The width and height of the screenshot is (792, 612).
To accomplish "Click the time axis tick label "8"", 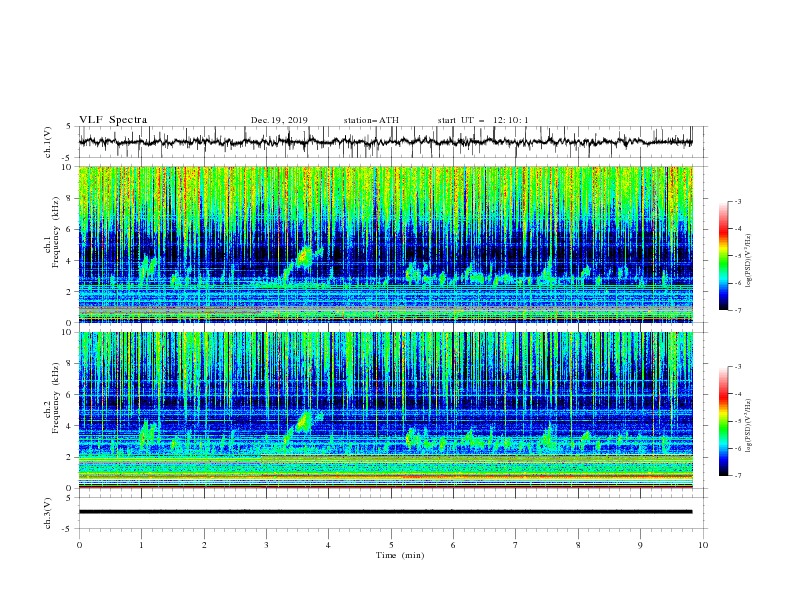I will point(578,545).
